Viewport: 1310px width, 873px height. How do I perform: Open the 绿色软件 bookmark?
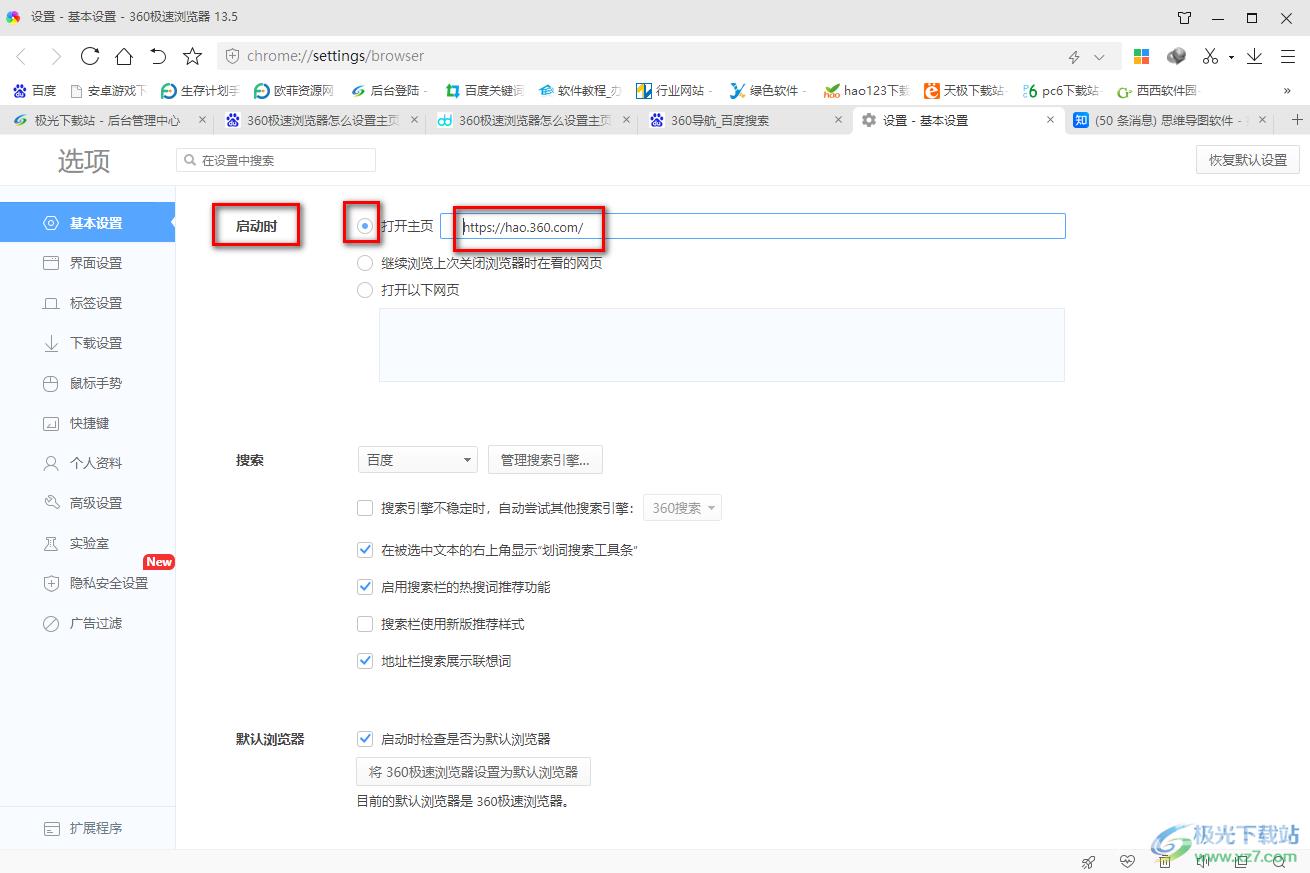pyautogui.click(x=768, y=90)
